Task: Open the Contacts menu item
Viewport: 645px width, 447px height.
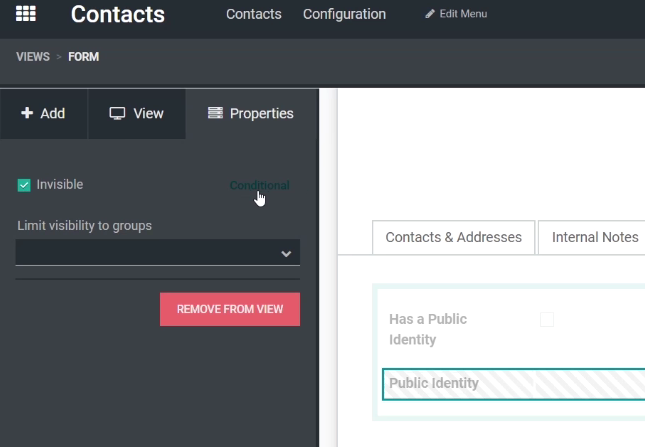Action: 253,14
